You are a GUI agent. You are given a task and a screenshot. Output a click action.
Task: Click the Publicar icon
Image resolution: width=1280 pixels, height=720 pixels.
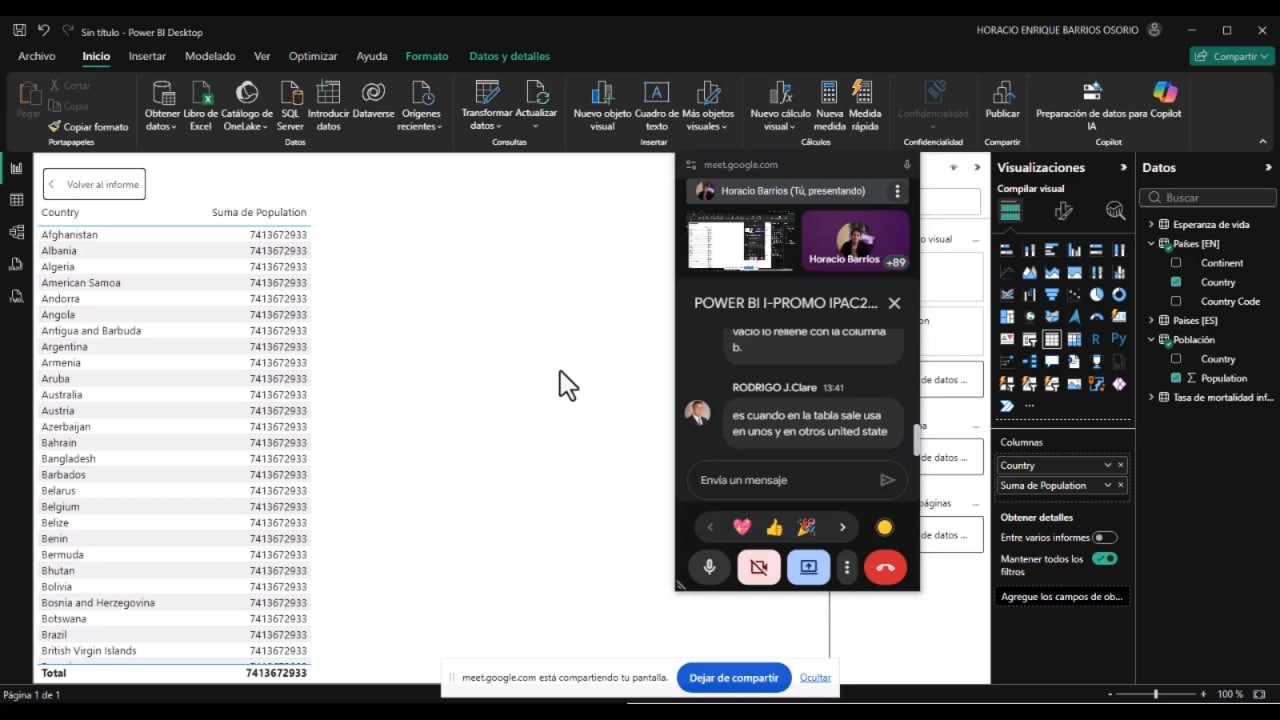1003,93
